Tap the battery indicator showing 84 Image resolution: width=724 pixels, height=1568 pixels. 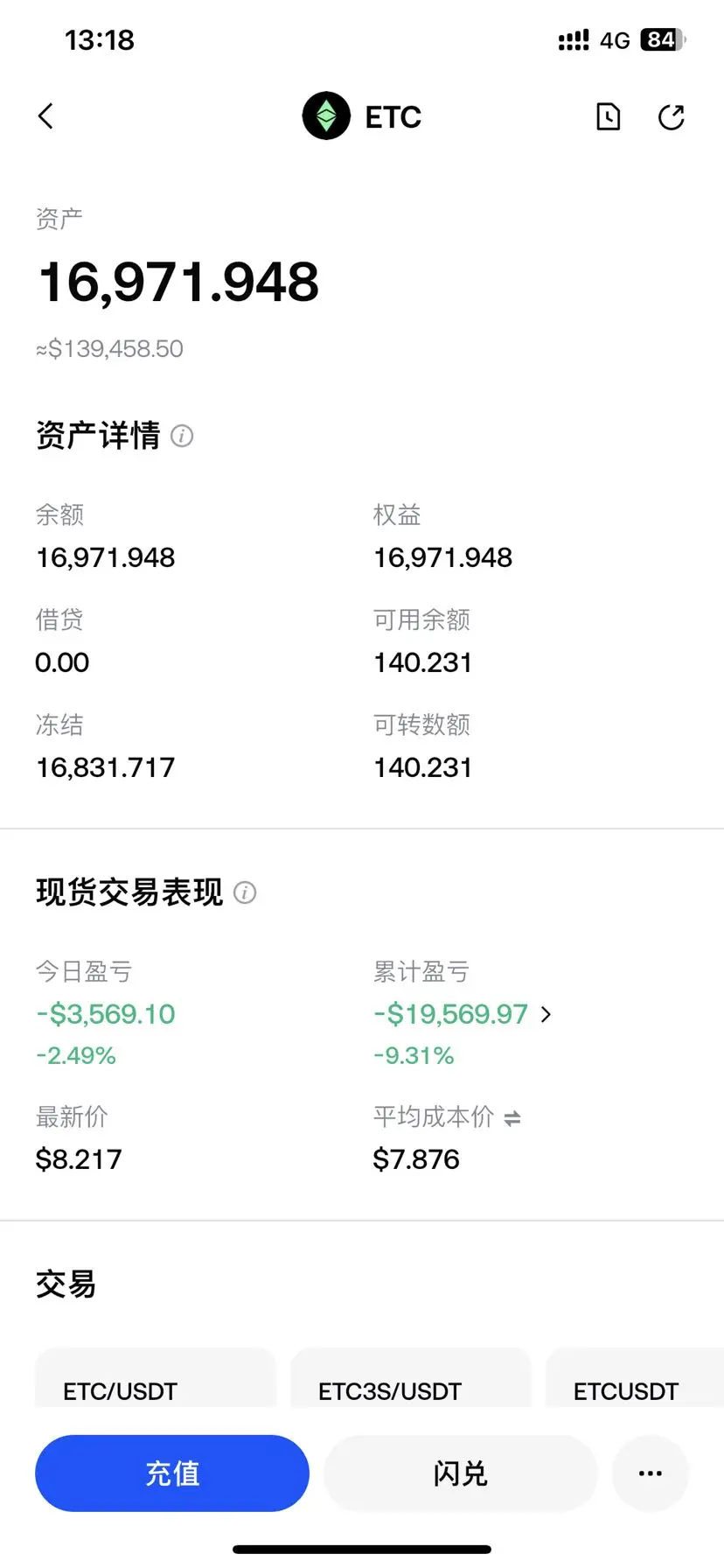663,39
